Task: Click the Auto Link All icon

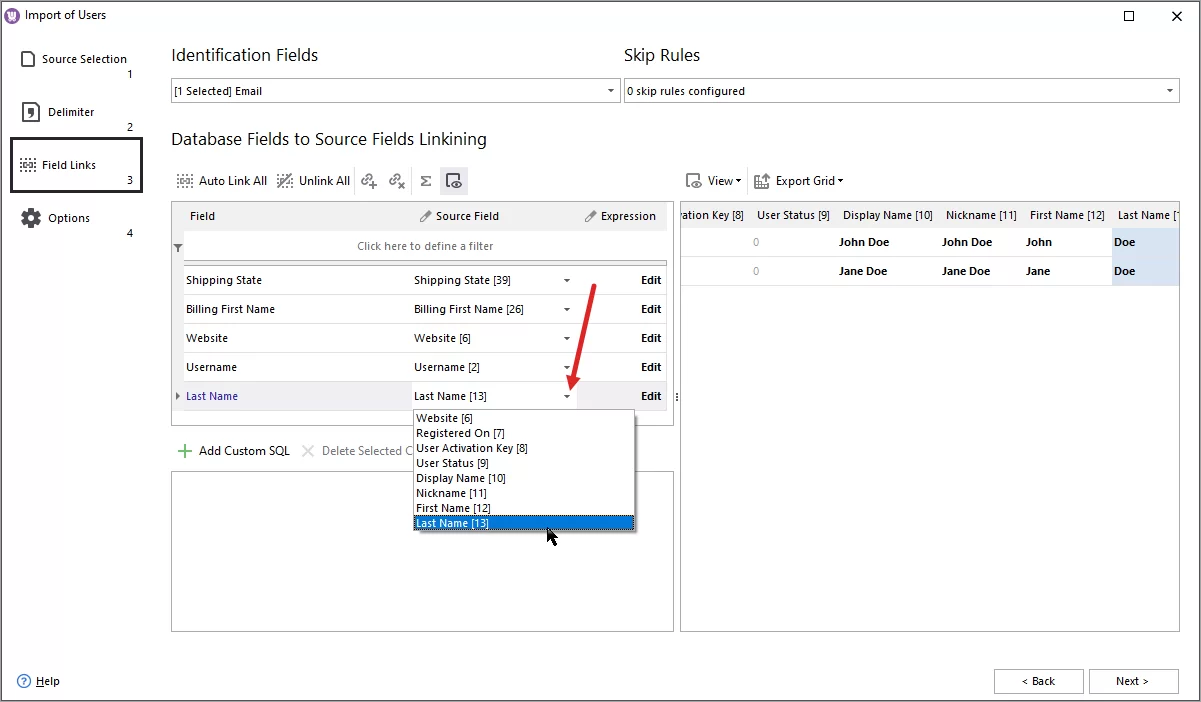Action: coord(185,181)
